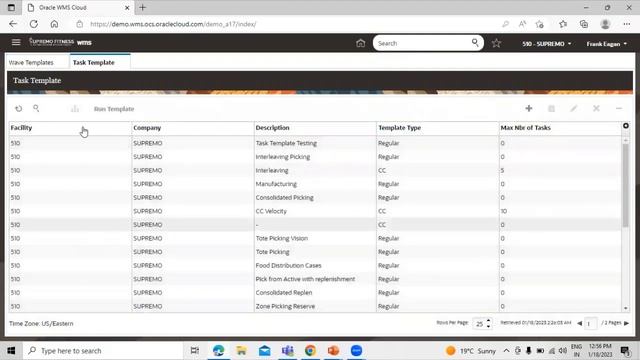Click the page number input field
This screenshot has height=360, width=640.
pyautogui.click(x=591, y=323)
